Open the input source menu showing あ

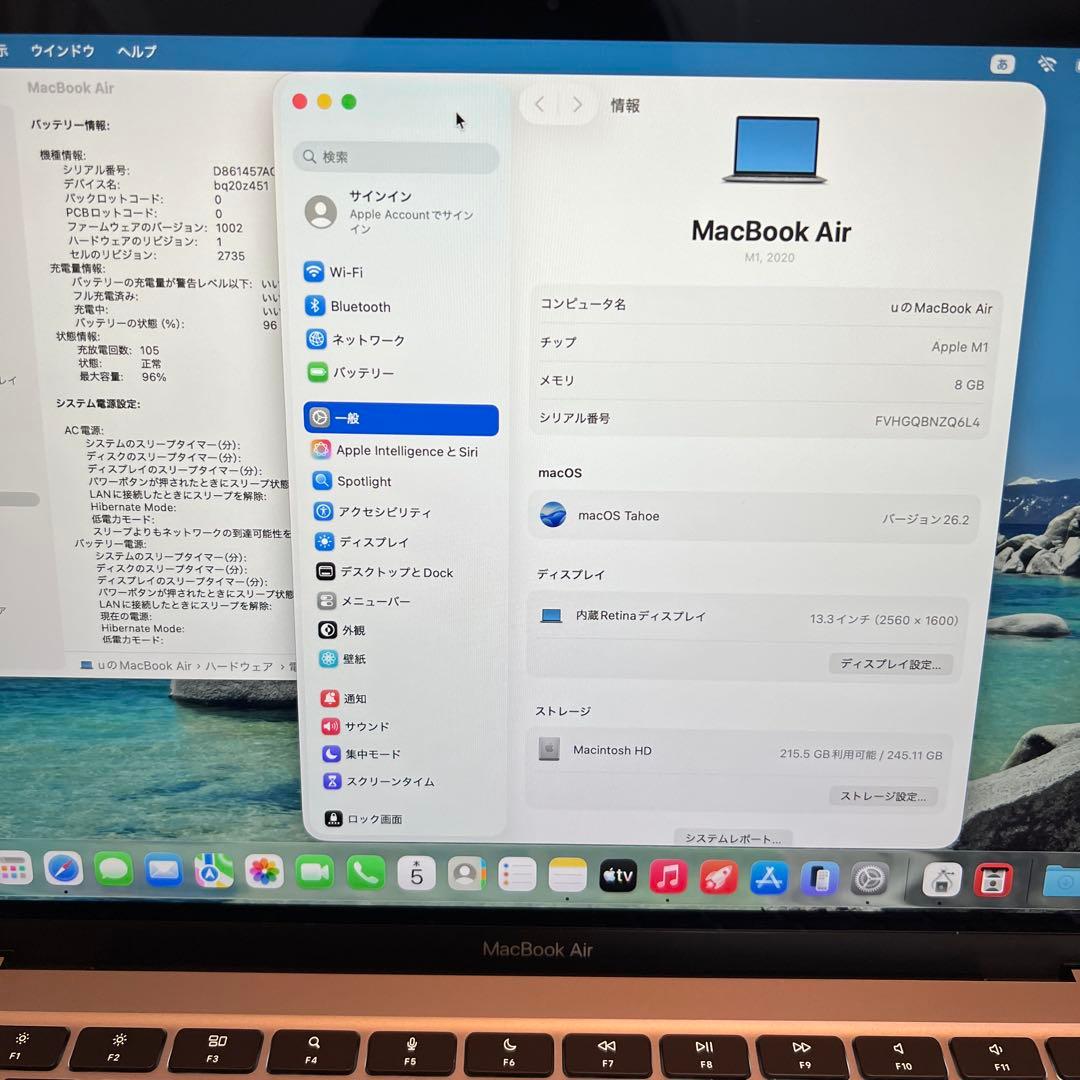click(x=1003, y=64)
